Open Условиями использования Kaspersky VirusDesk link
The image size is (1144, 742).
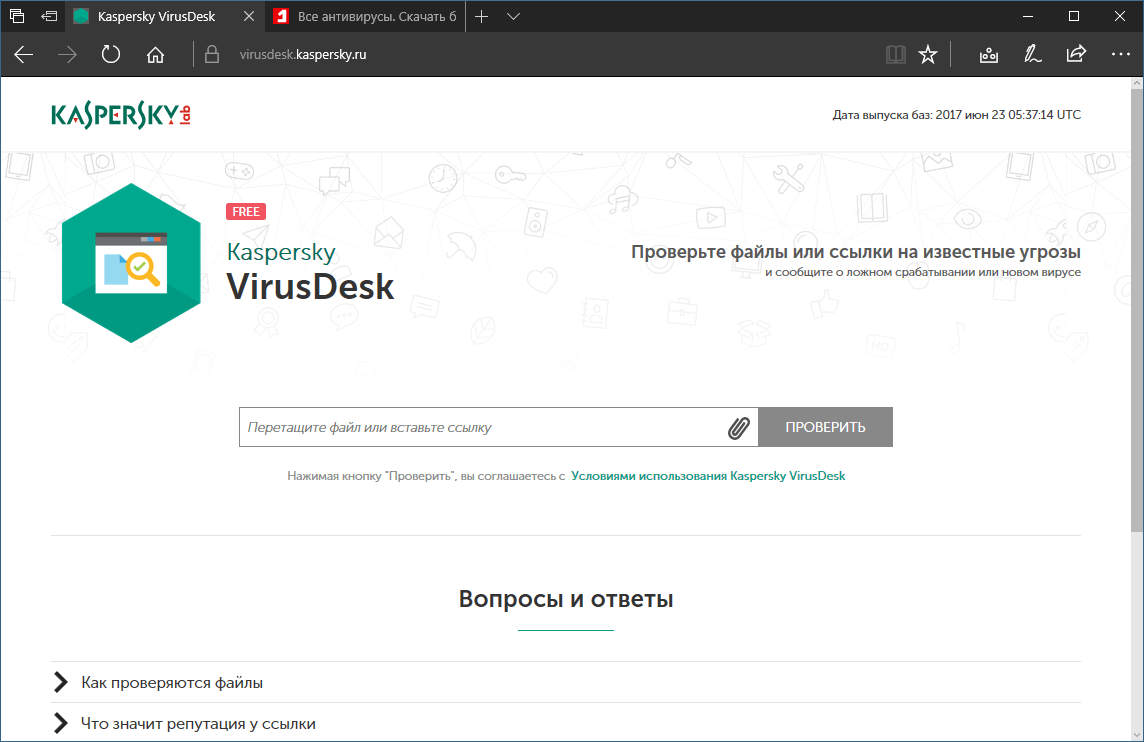708,476
